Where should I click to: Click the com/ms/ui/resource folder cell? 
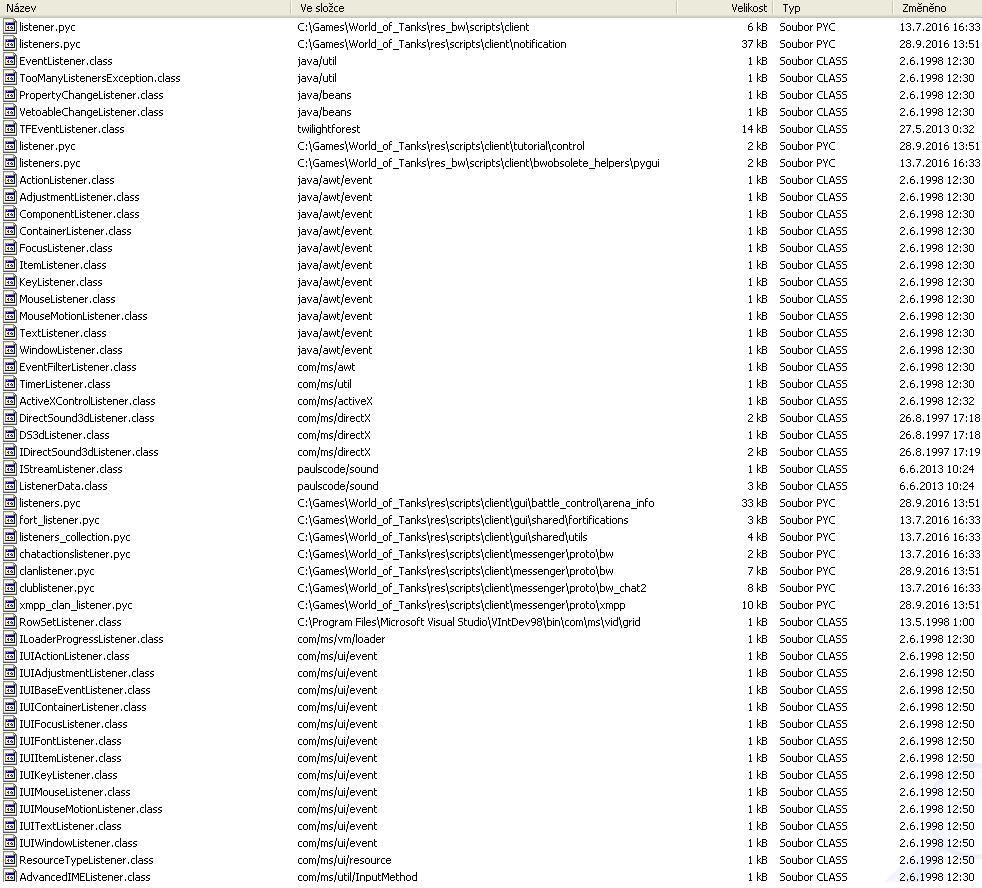(344, 860)
